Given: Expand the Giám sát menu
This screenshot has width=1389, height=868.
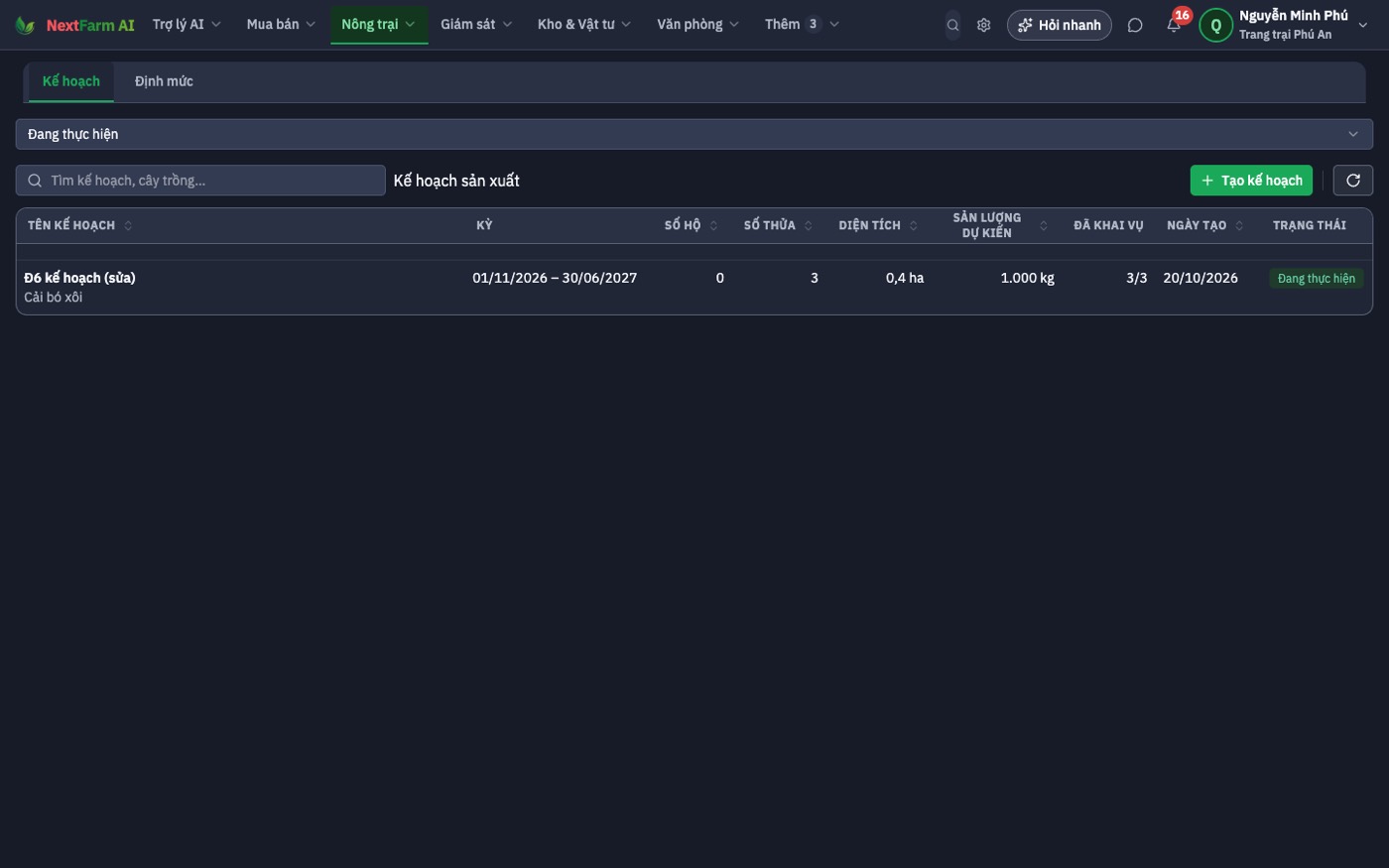Looking at the screenshot, I should (476, 25).
